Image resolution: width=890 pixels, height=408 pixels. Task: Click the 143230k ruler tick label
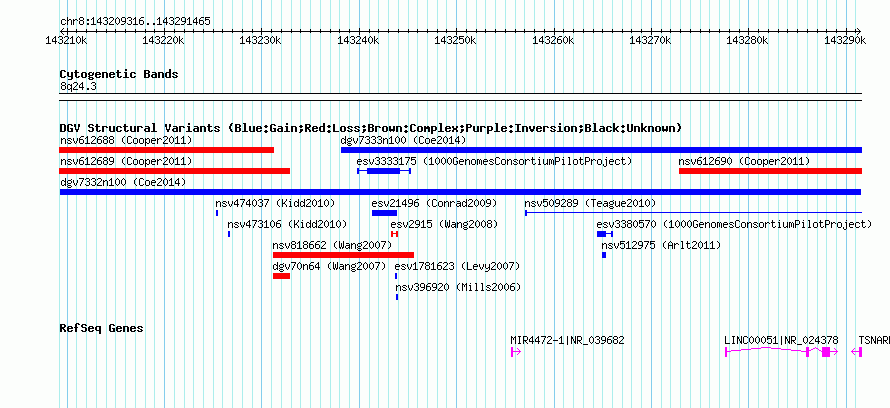point(261,40)
